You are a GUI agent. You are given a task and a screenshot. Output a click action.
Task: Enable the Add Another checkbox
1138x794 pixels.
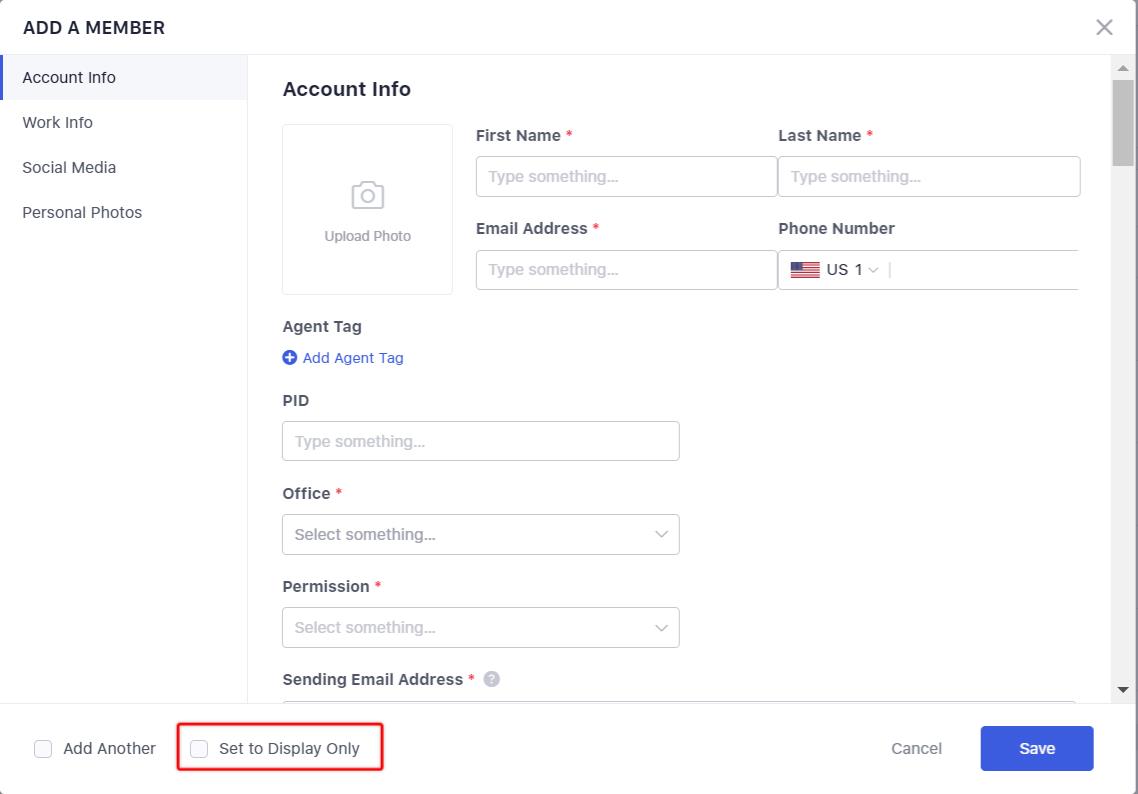point(43,748)
